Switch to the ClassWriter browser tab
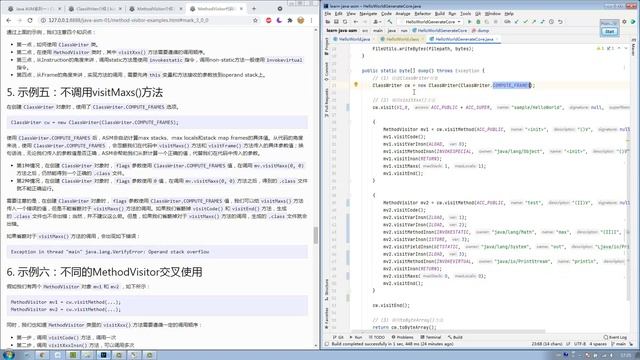640x360 pixels. pos(94,9)
